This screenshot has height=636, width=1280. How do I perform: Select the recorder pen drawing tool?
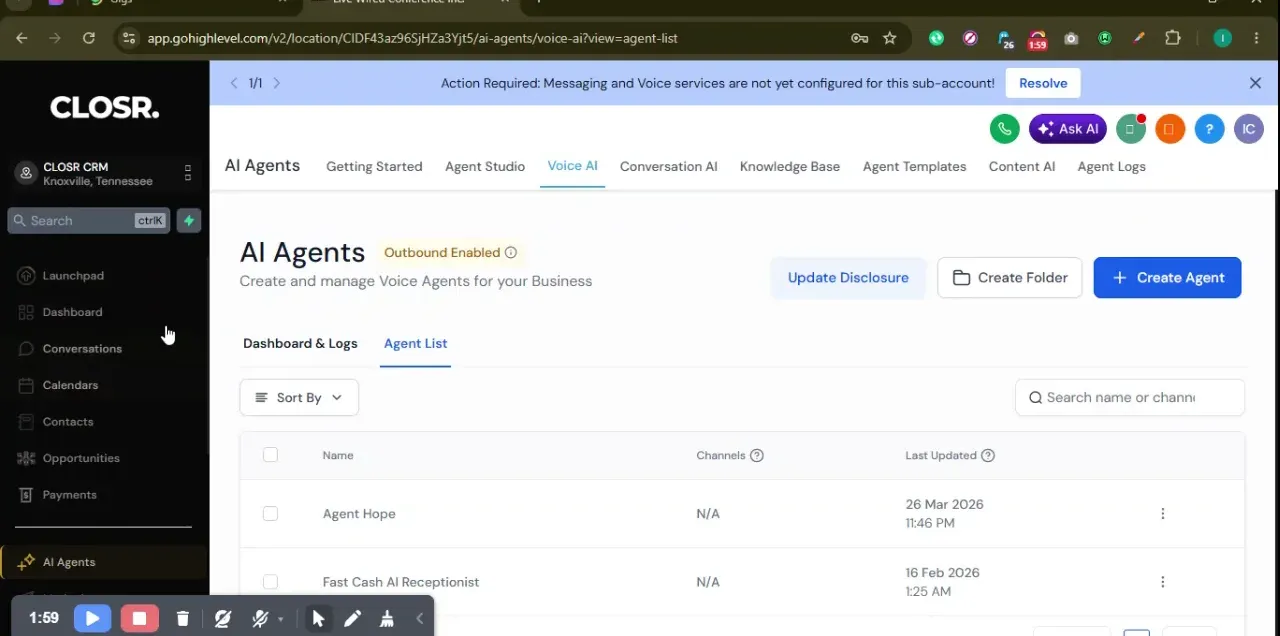(x=352, y=619)
